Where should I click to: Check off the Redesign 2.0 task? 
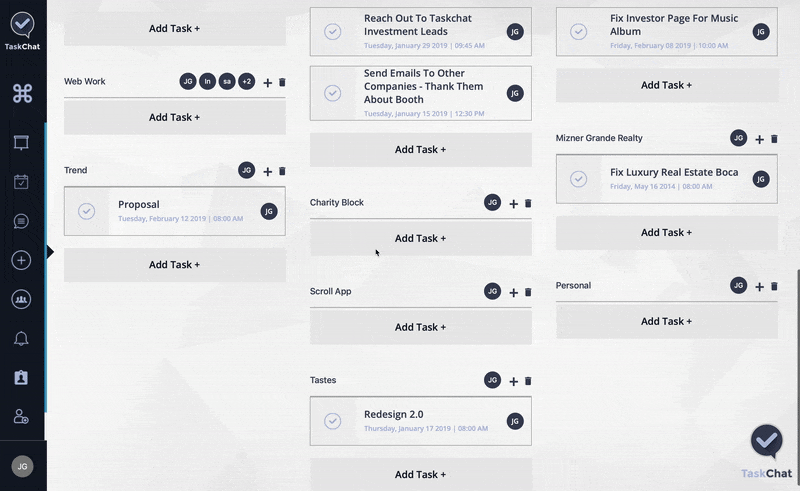pyautogui.click(x=333, y=421)
